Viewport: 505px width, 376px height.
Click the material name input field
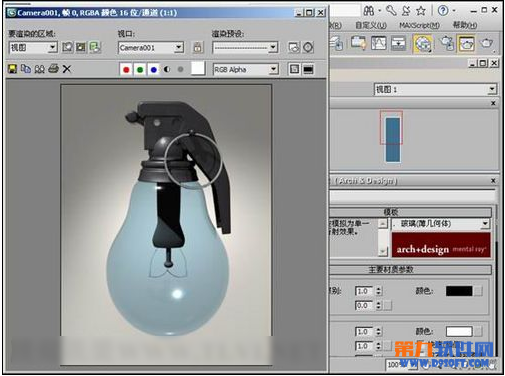coord(413,196)
